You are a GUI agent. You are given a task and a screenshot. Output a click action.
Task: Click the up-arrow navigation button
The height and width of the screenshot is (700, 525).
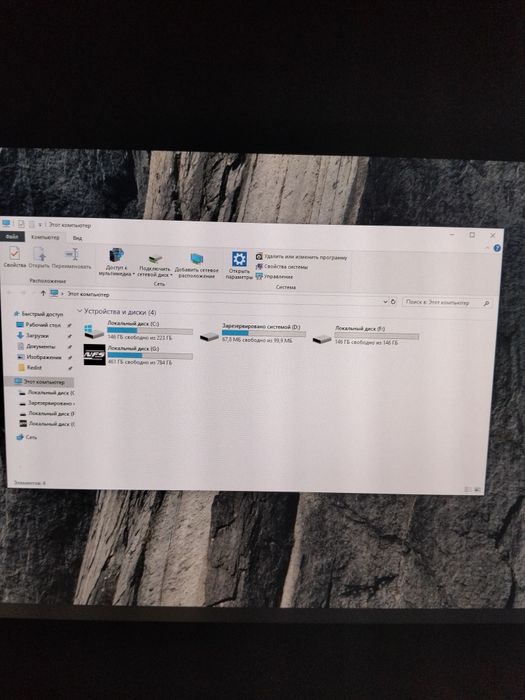pos(43,293)
